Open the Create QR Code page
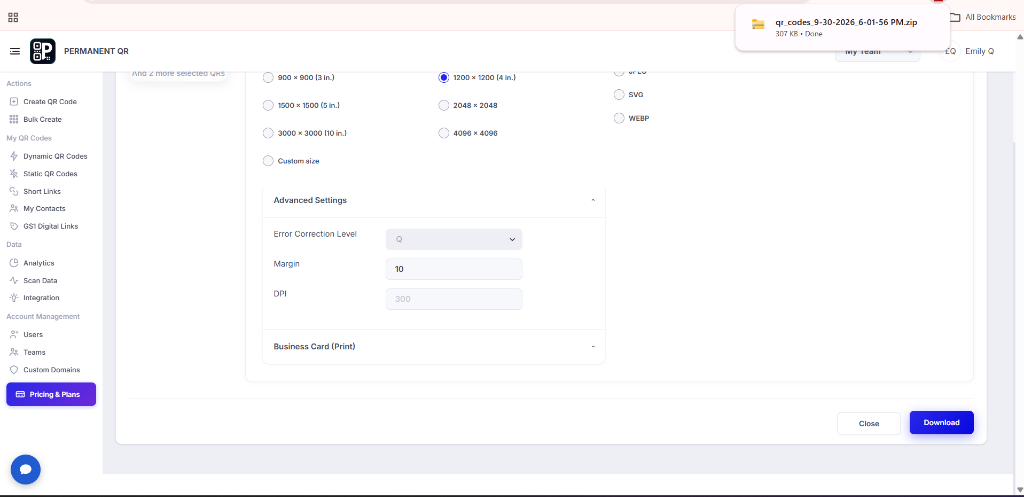The width and height of the screenshot is (1024, 497). [50, 102]
